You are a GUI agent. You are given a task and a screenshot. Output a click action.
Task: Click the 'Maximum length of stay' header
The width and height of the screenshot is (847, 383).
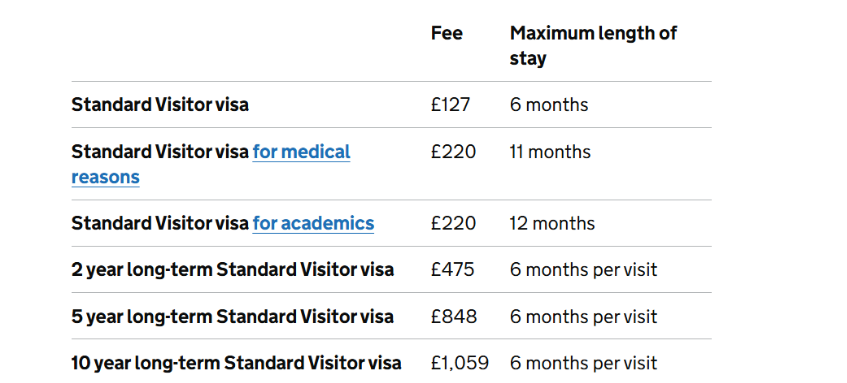593,46
